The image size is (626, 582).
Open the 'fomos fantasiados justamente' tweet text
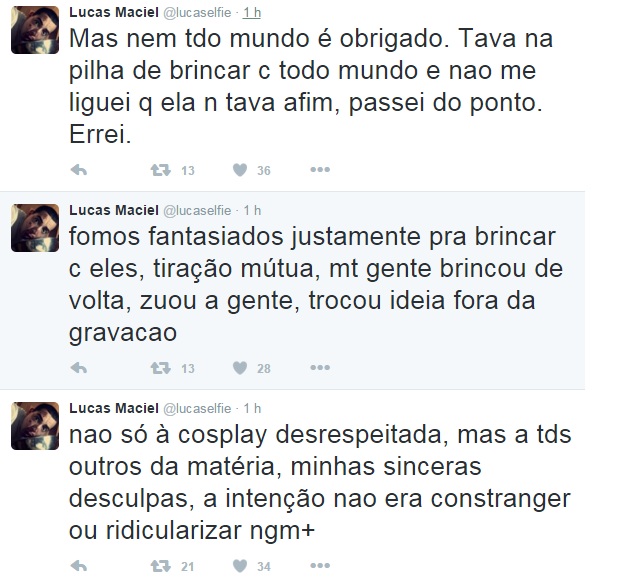[x=316, y=284]
